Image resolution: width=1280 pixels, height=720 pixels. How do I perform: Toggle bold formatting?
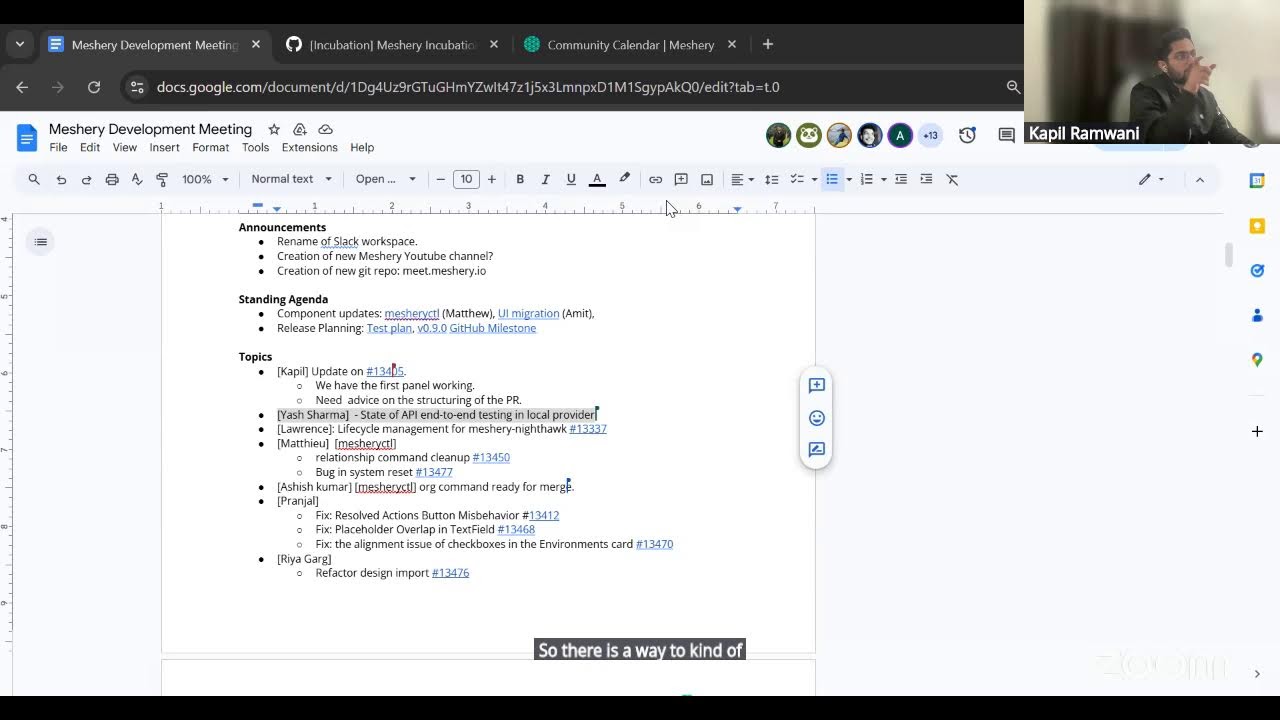(x=520, y=179)
